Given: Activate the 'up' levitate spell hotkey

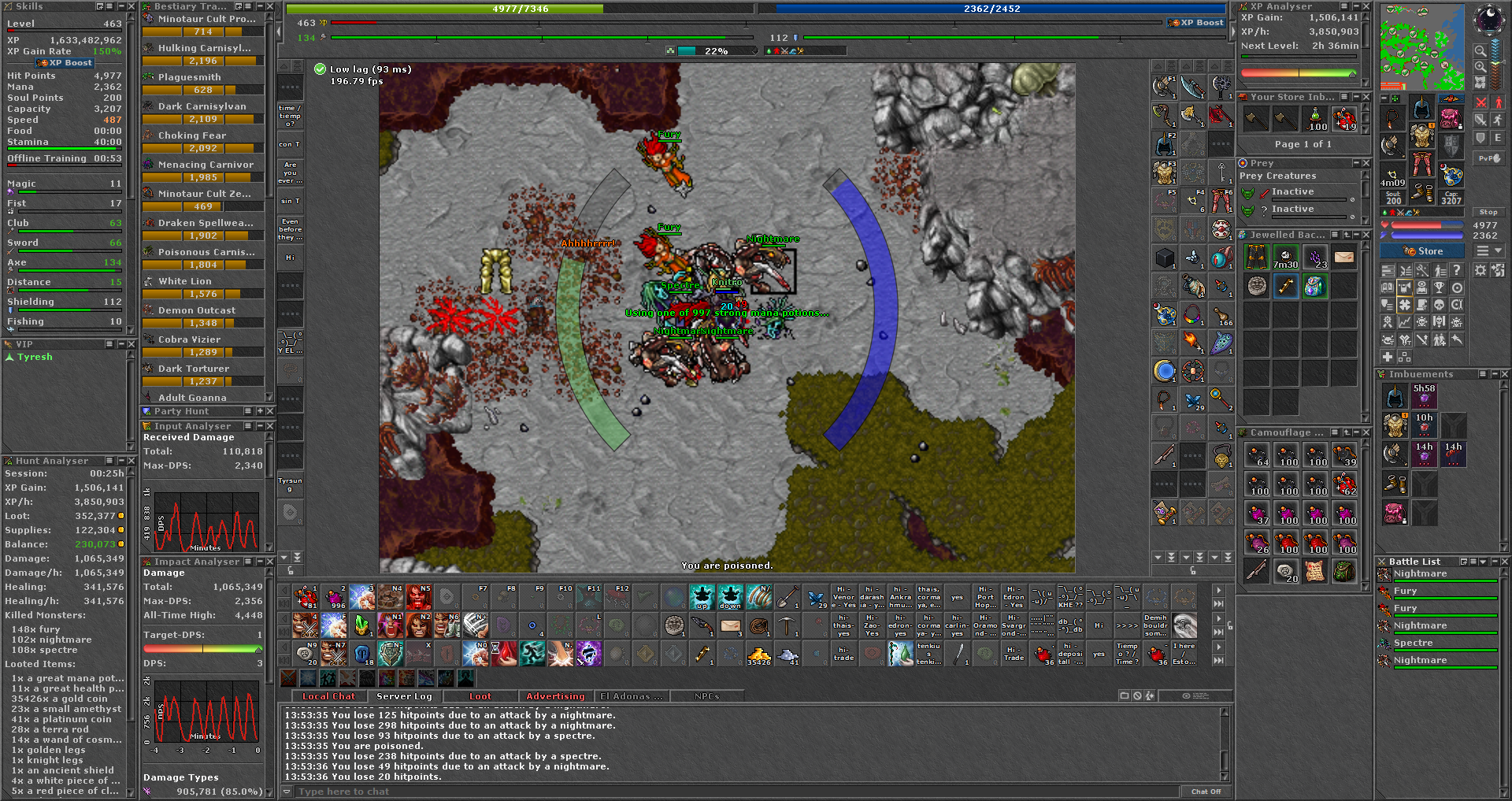Looking at the screenshot, I should tap(702, 598).
